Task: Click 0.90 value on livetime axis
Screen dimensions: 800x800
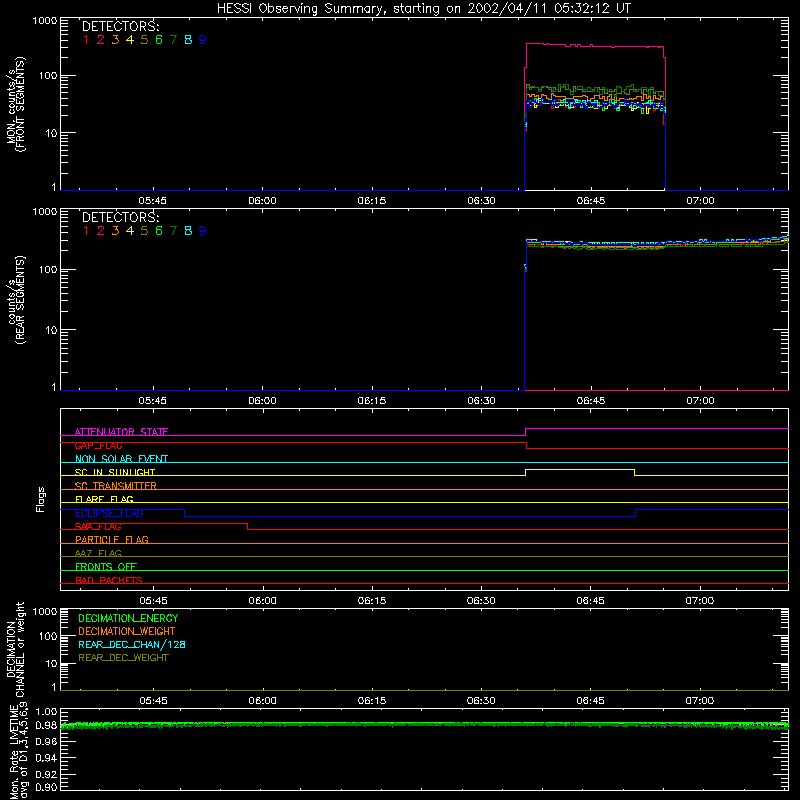Action: tap(46, 787)
